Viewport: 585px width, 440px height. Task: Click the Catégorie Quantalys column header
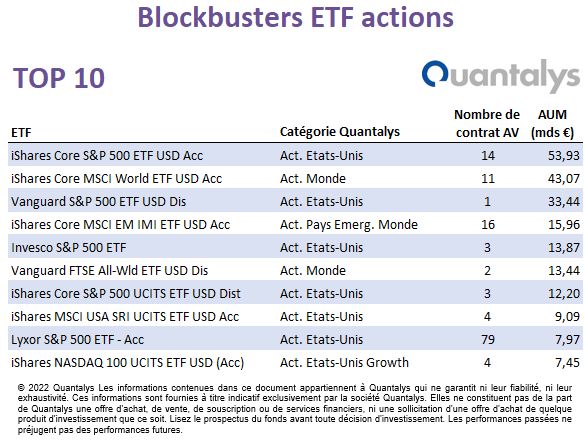[x=340, y=132]
